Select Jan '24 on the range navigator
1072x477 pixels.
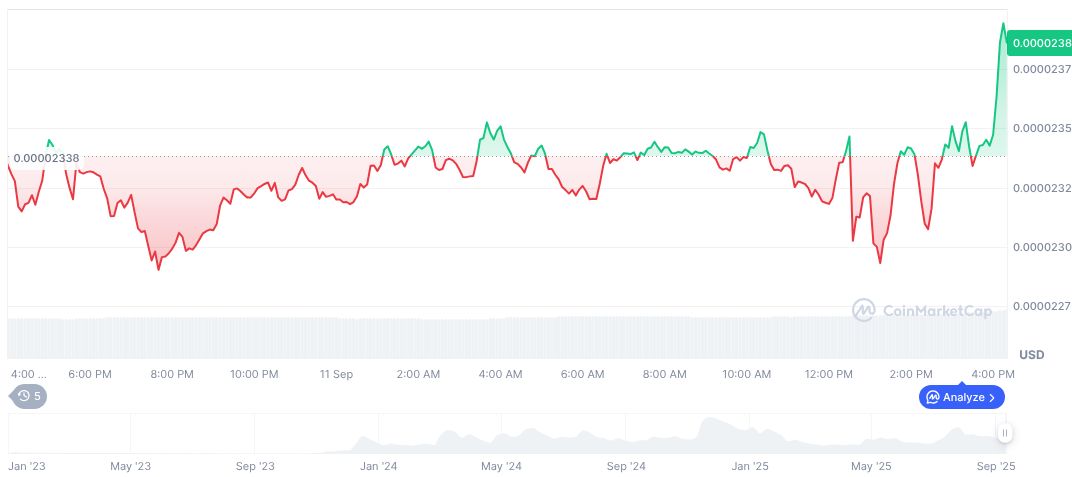point(378,466)
